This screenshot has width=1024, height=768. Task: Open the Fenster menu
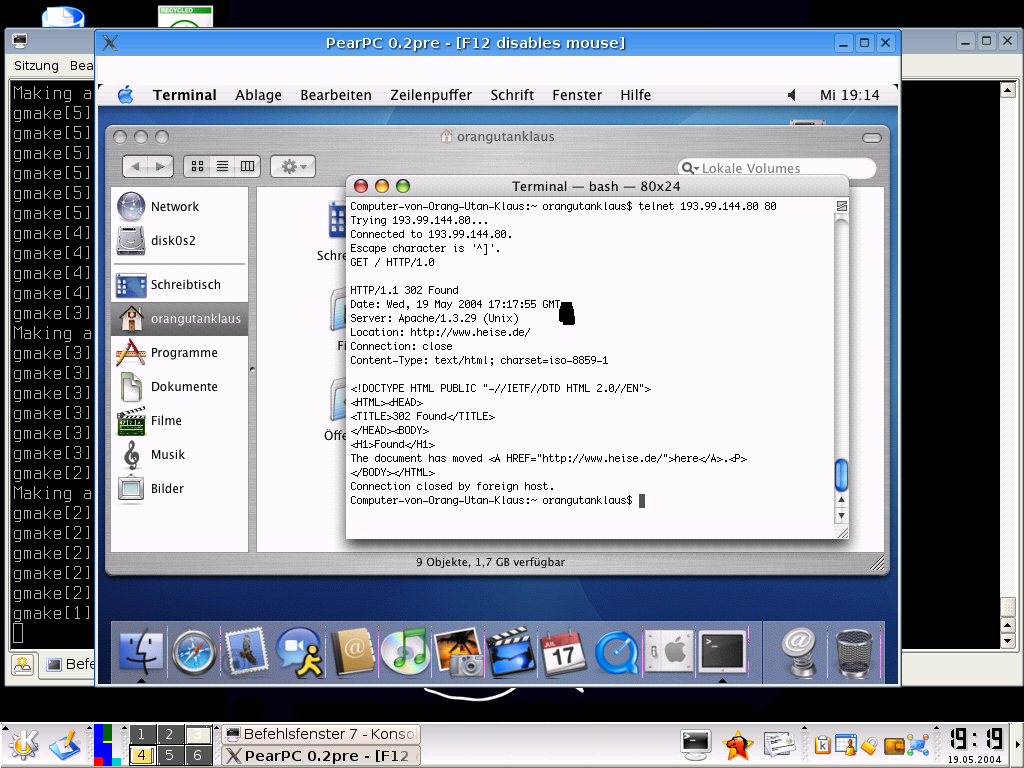click(577, 95)
